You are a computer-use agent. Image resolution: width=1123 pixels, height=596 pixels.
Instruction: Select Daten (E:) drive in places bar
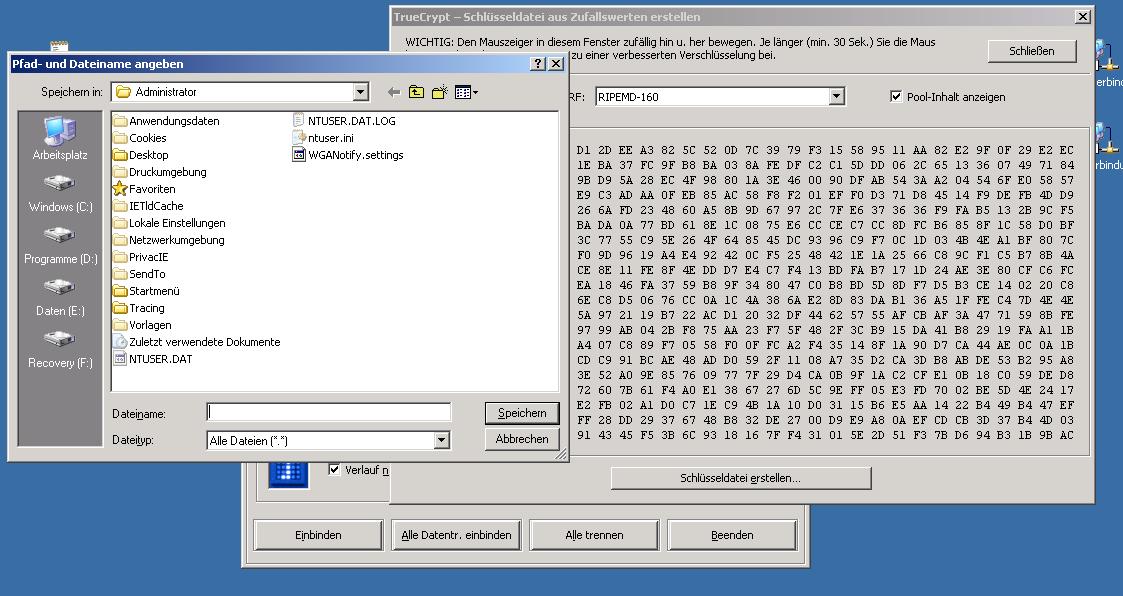click(60, 298)
